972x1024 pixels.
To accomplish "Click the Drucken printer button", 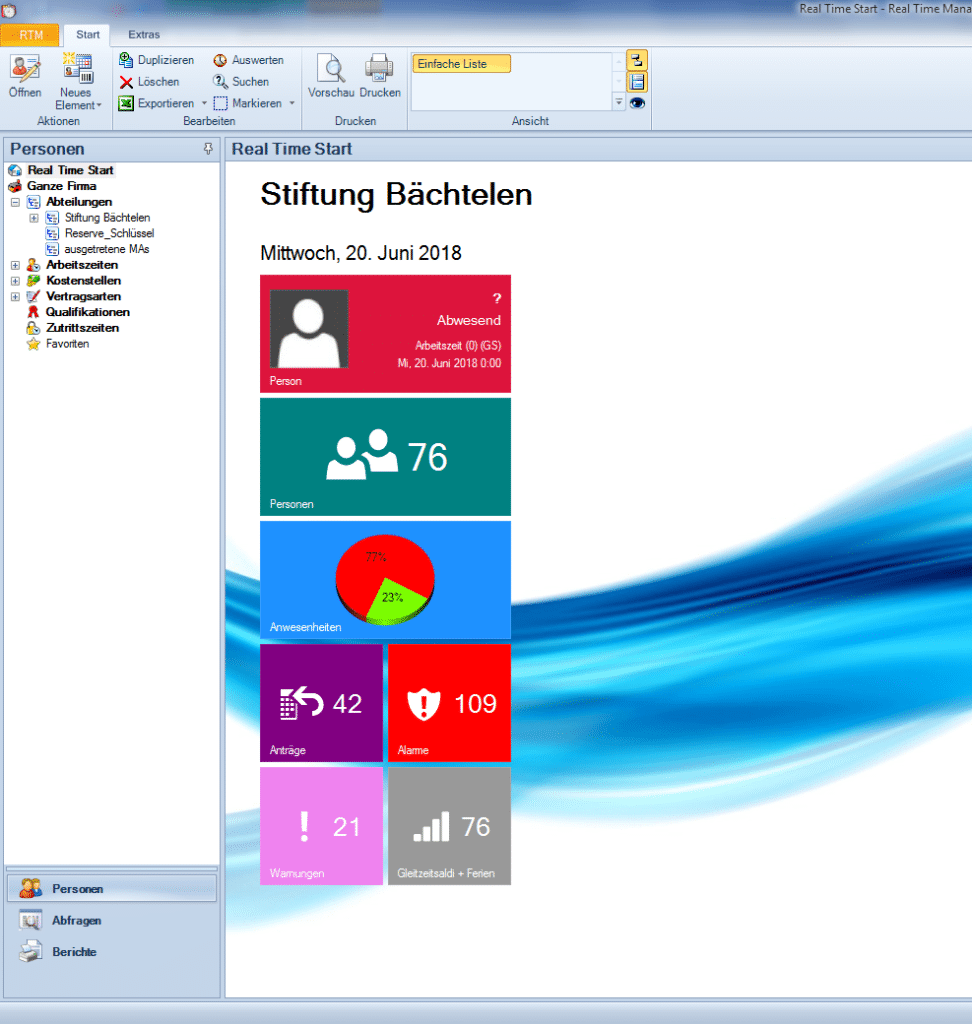I will point(380,76).
